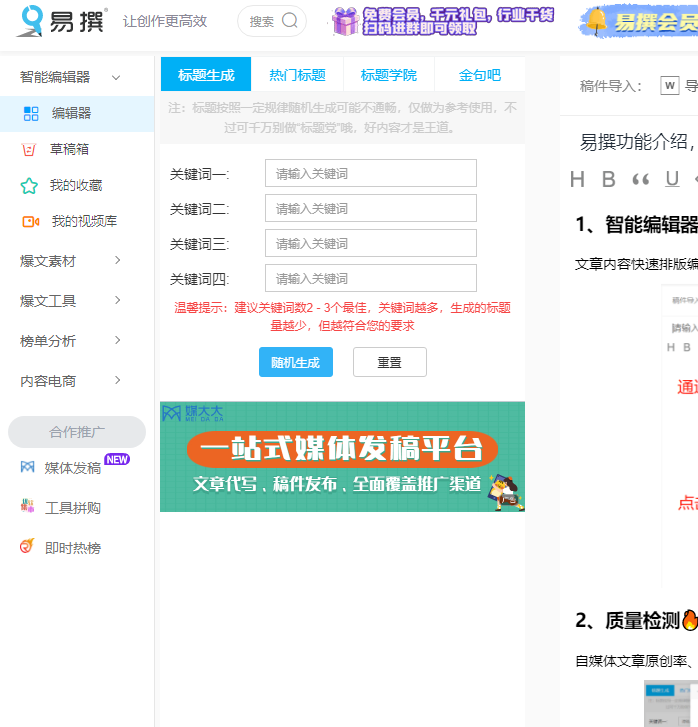The width and height of the screenshot is (698, 727).
Task: Click the 免费会员 千元礼包 promotion banner
Action: coord(443,21)
